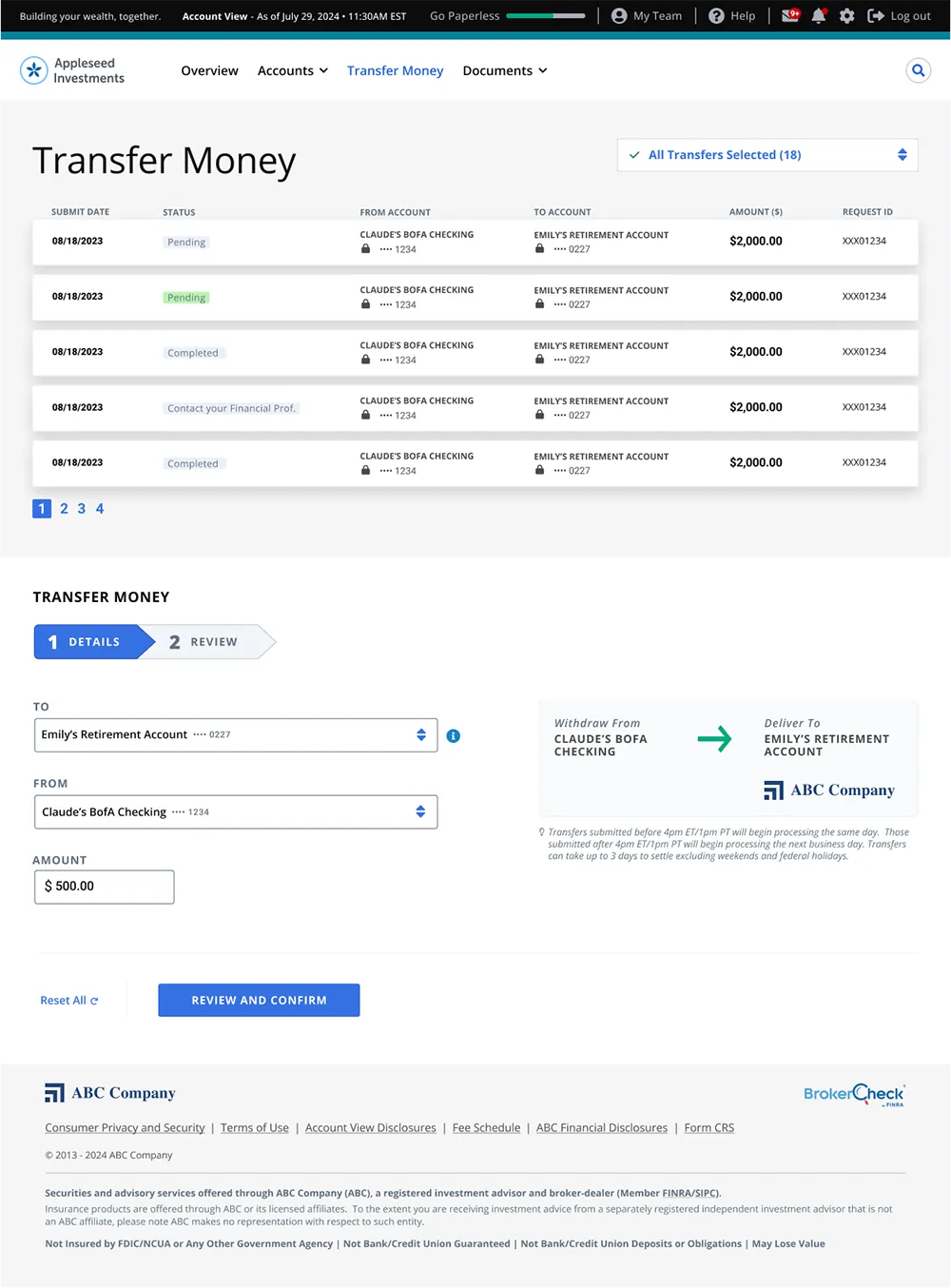This screenshot has height=1288, width=951.
Task: Click the Appleseed Investments logo
Action: [72, 70]
